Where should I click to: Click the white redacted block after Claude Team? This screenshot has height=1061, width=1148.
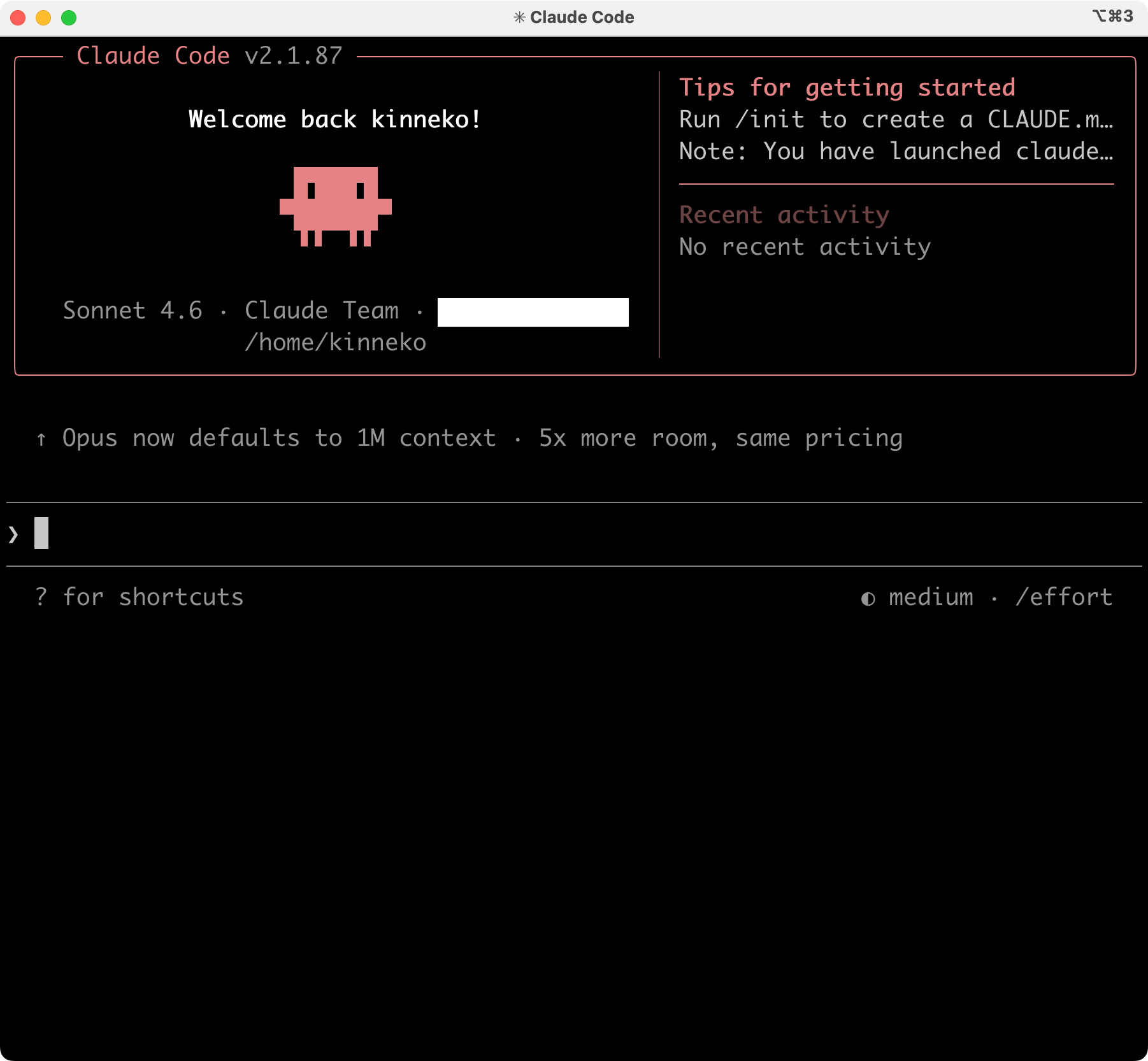tap(533, 312)
